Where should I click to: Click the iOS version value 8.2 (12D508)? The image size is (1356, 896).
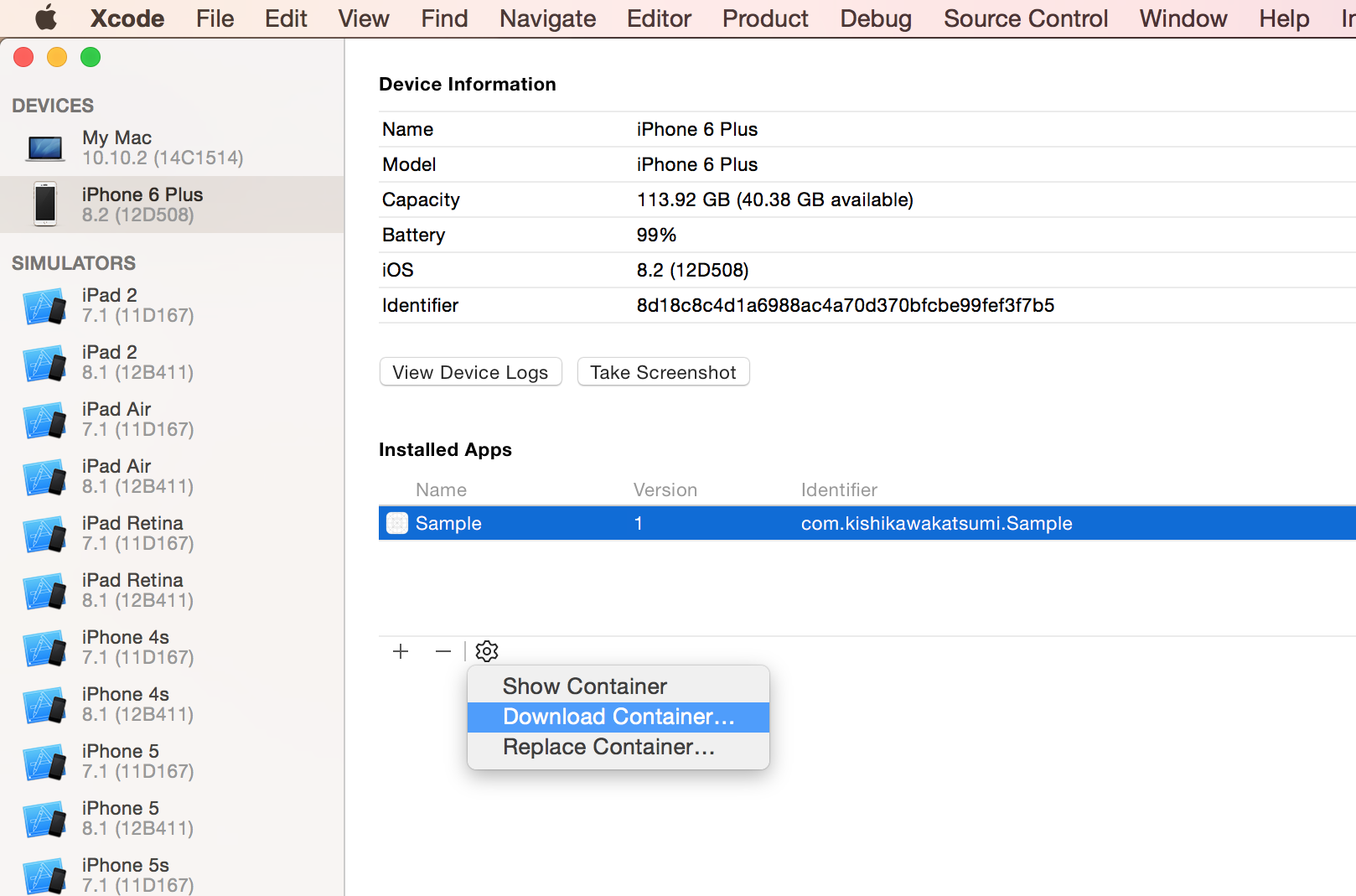pos(692,270)
